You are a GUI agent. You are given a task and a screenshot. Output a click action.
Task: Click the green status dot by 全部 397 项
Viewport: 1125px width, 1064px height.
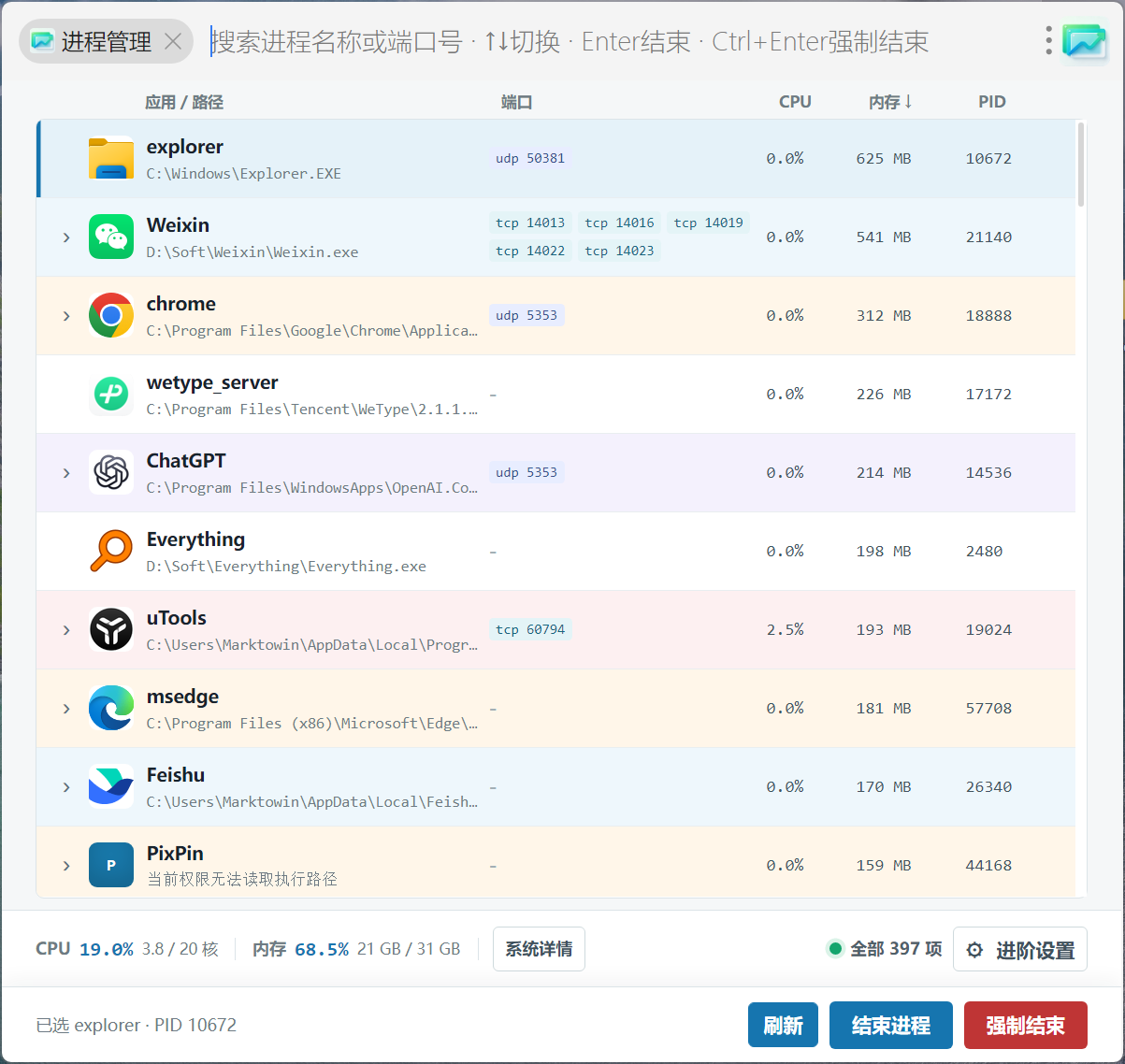click(835, 949)
